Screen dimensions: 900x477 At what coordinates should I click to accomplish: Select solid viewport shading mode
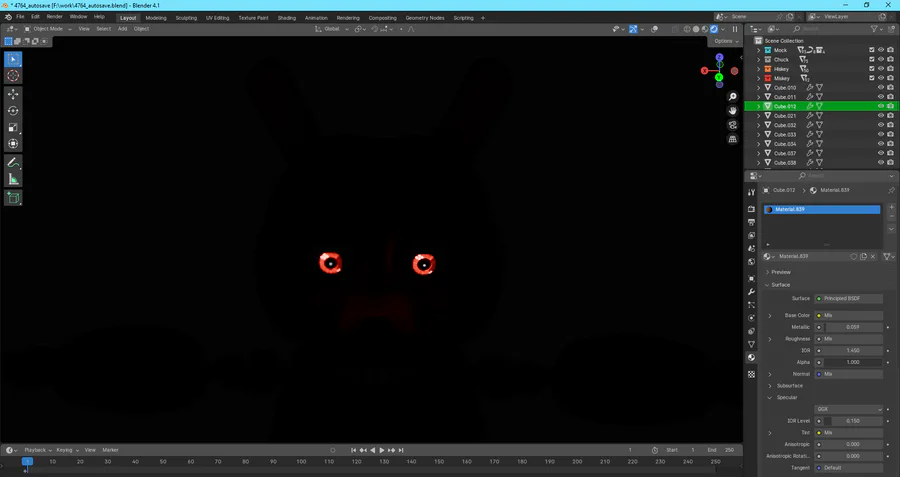click(696, 29)
